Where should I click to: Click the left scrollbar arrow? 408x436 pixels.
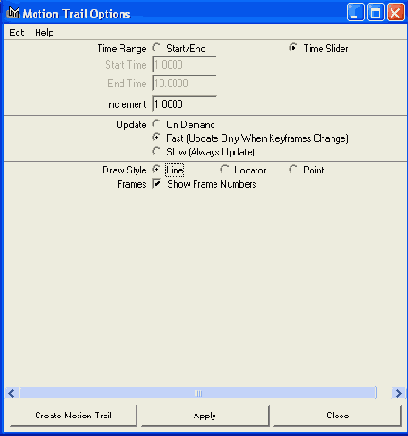click(11, 393)
